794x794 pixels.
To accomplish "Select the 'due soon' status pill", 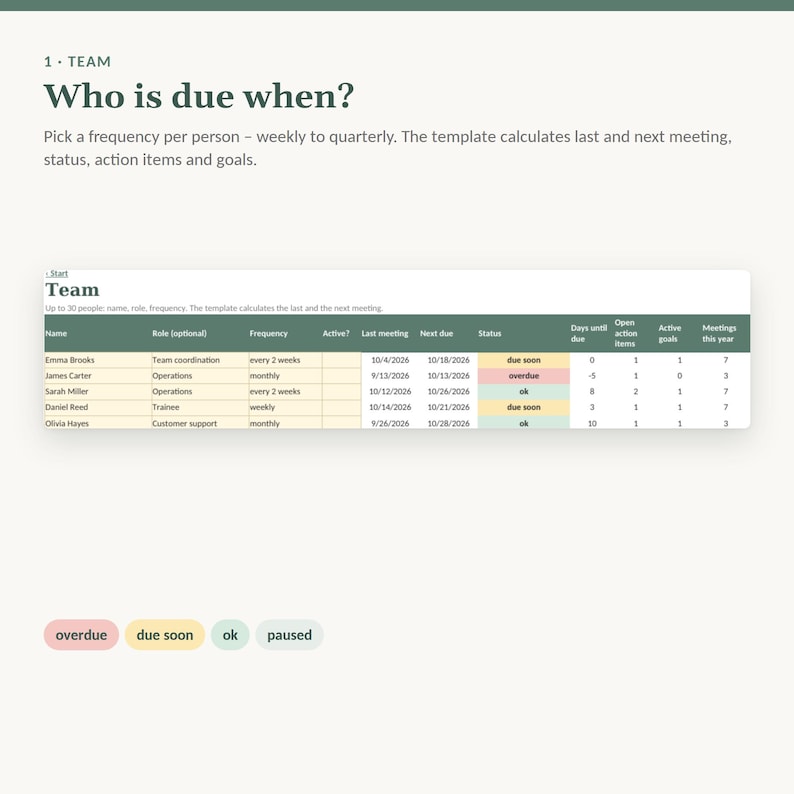I will pos(165,634).
